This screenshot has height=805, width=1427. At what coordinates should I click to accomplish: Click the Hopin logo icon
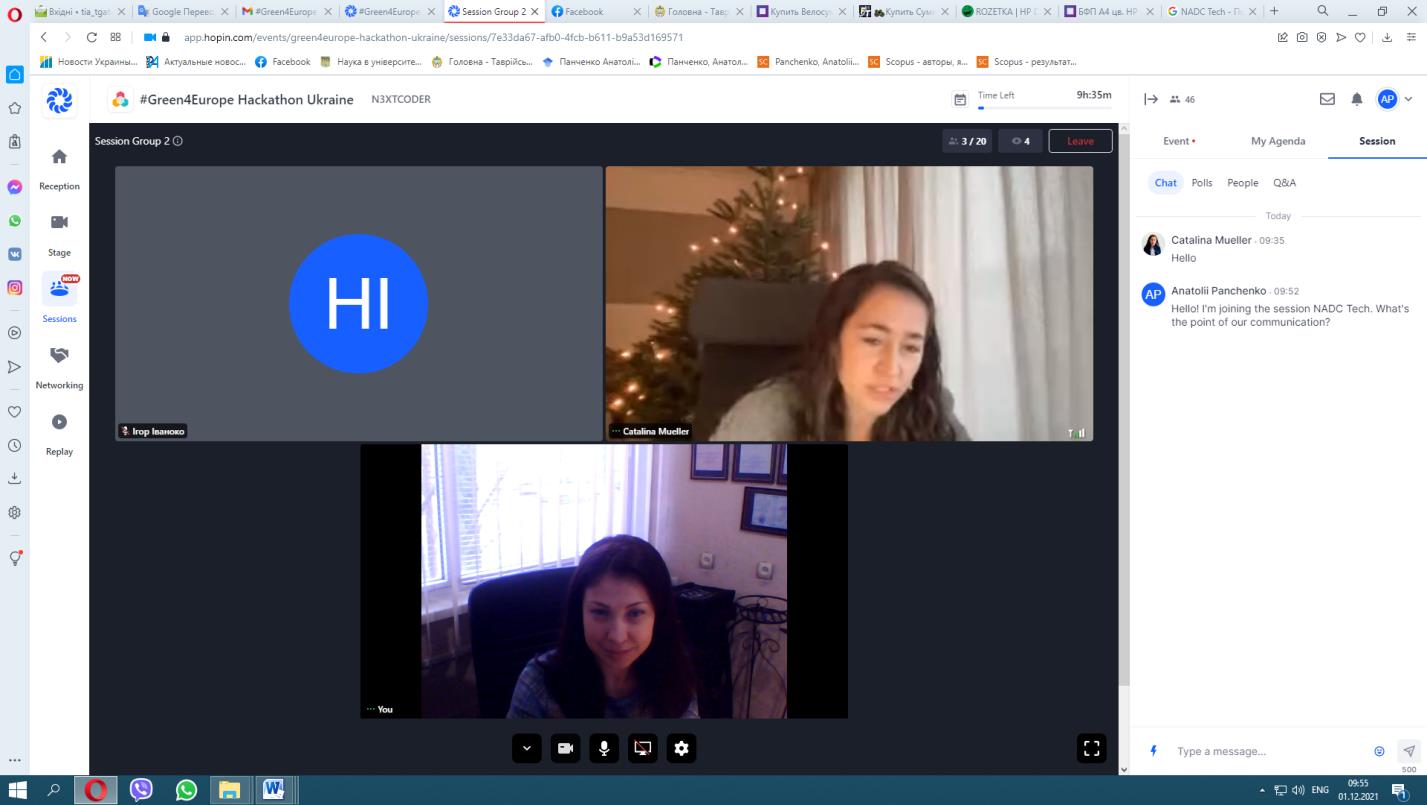[59, 99]
